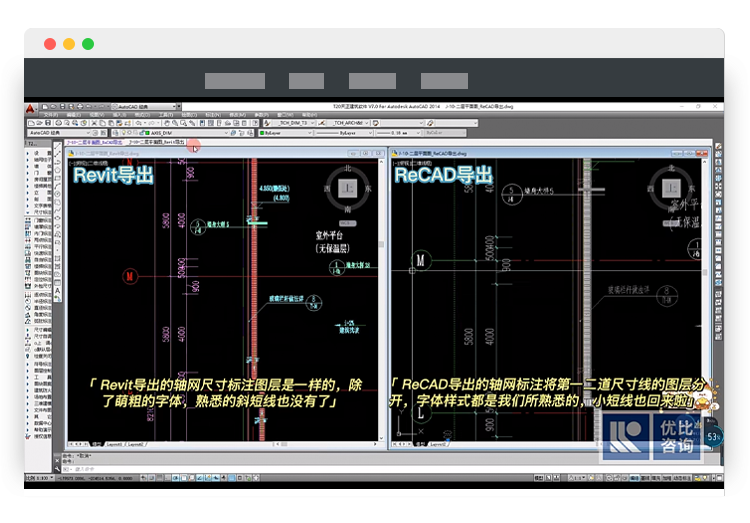Open the AutoCAD application menu button

[30, 109]
